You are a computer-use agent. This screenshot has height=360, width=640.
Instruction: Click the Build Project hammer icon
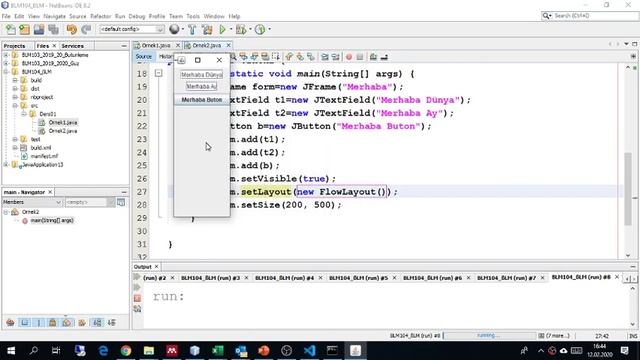[192, 29]
